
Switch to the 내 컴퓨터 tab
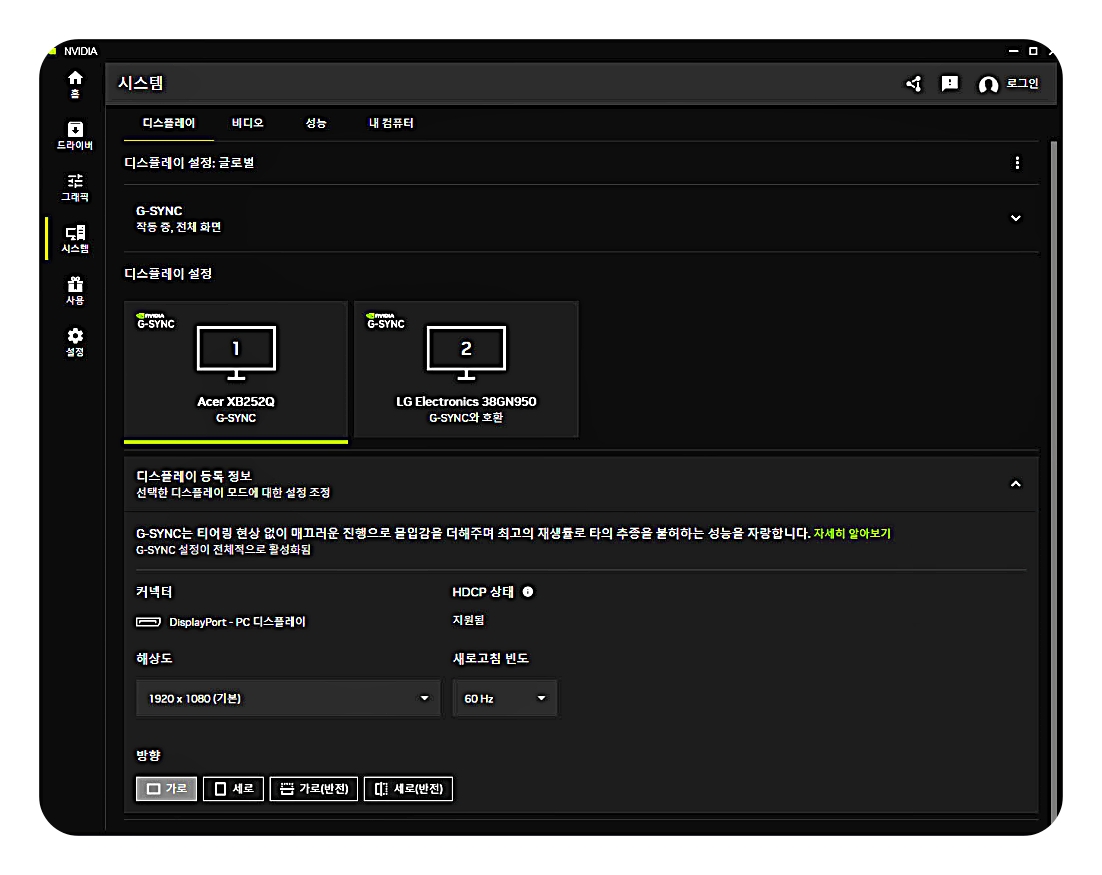click(x=391, y=123)
